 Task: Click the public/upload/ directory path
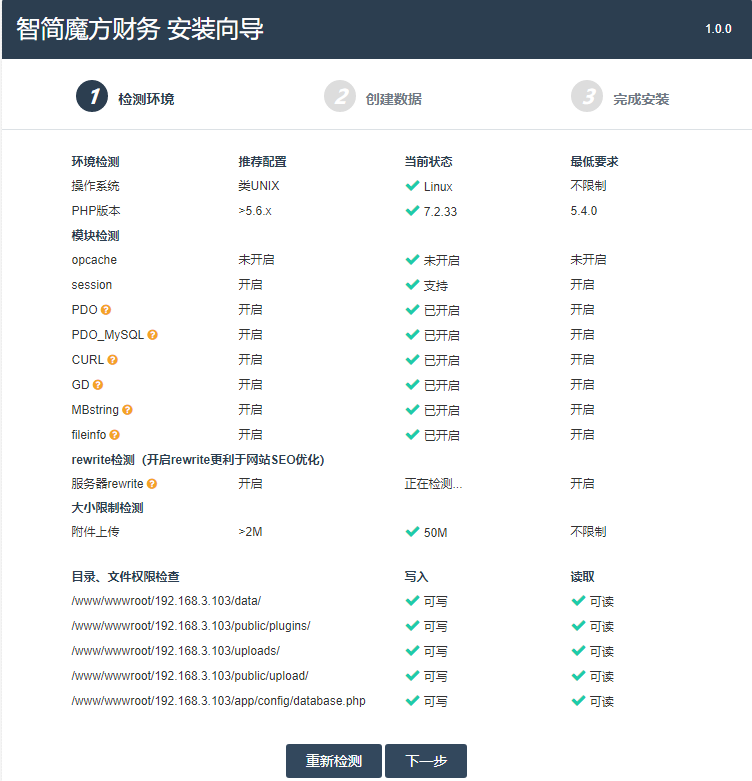(x=190, y=676)
